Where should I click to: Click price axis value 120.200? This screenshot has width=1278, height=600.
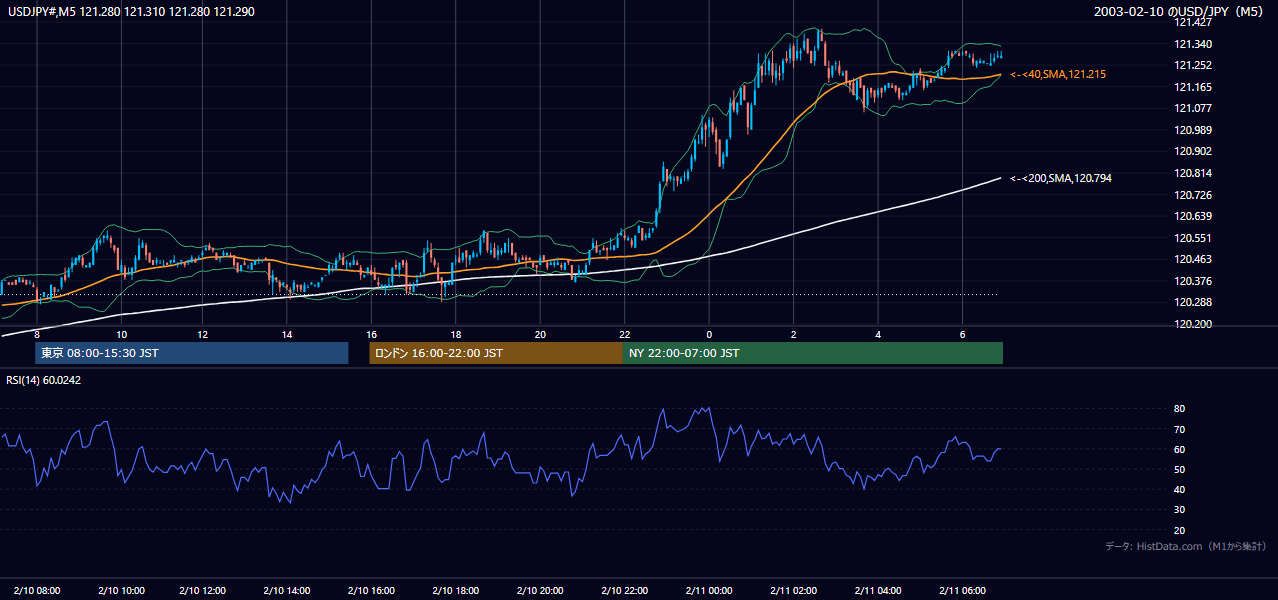1192,324
